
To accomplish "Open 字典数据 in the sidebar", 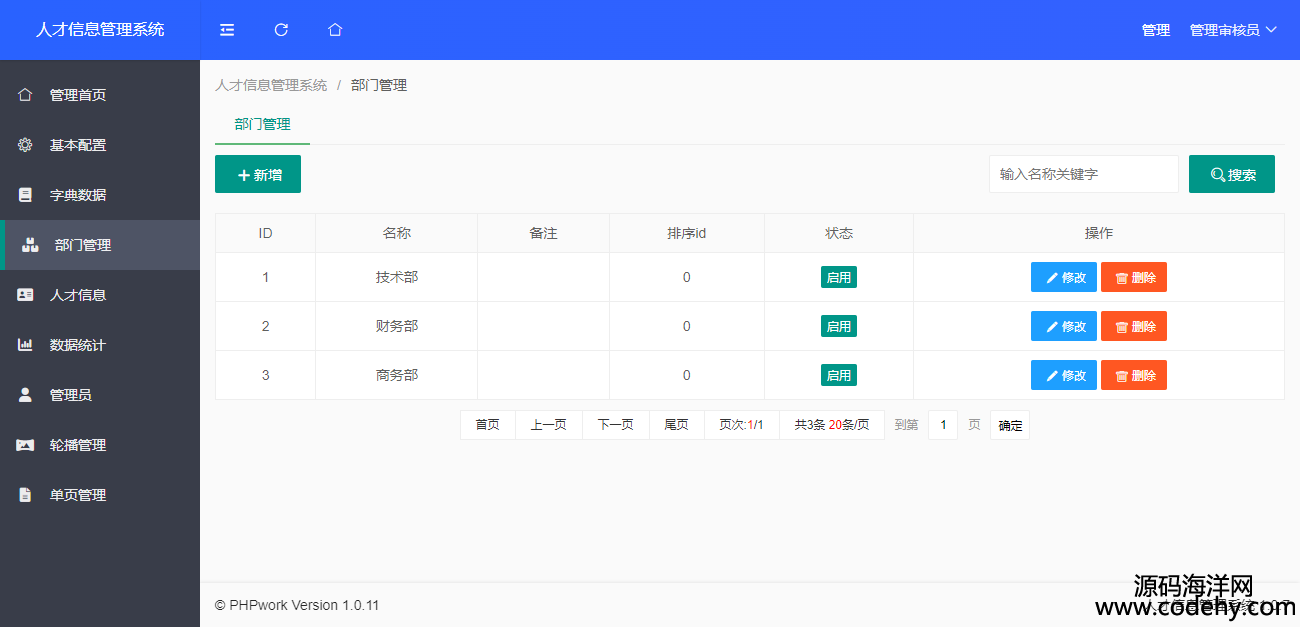I will (x=77, y=195).
